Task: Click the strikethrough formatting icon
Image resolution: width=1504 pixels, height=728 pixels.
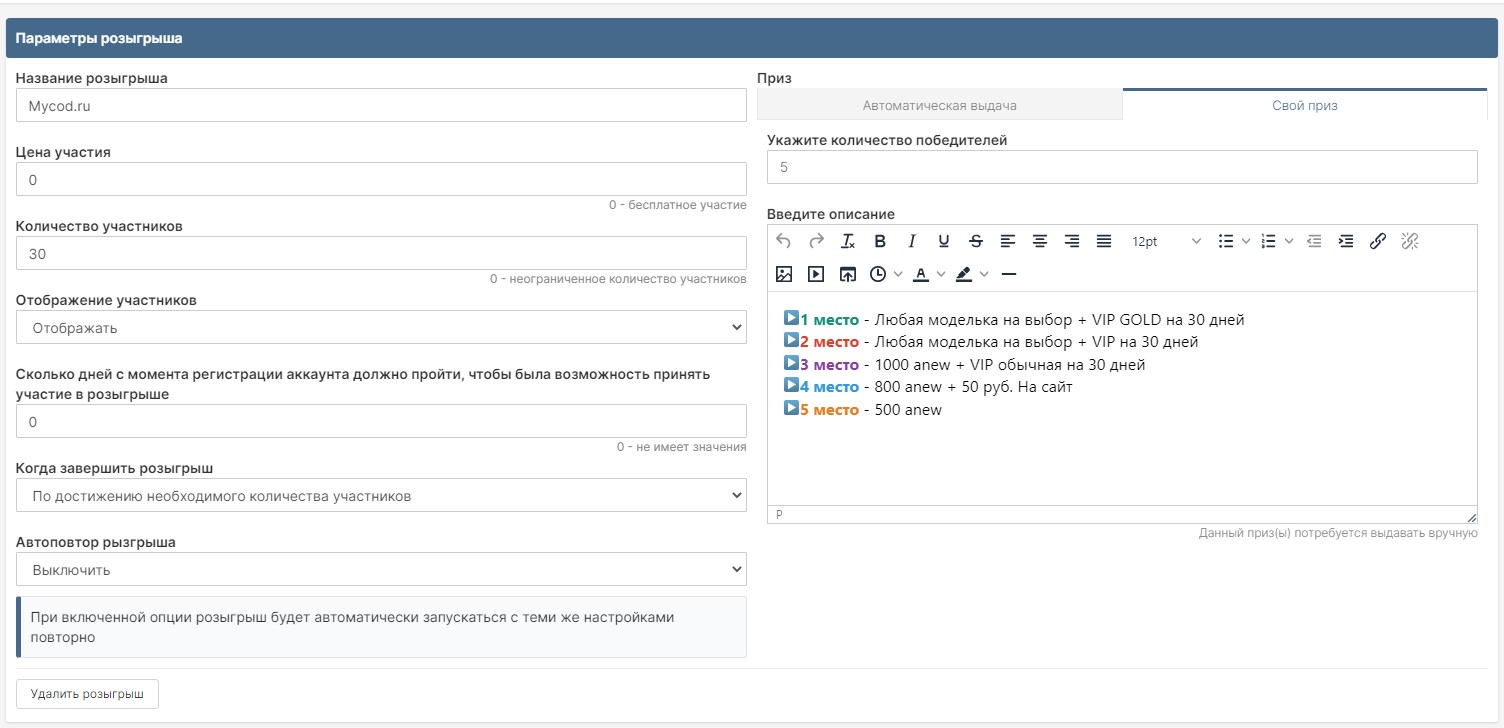Action: pos(976,241)
